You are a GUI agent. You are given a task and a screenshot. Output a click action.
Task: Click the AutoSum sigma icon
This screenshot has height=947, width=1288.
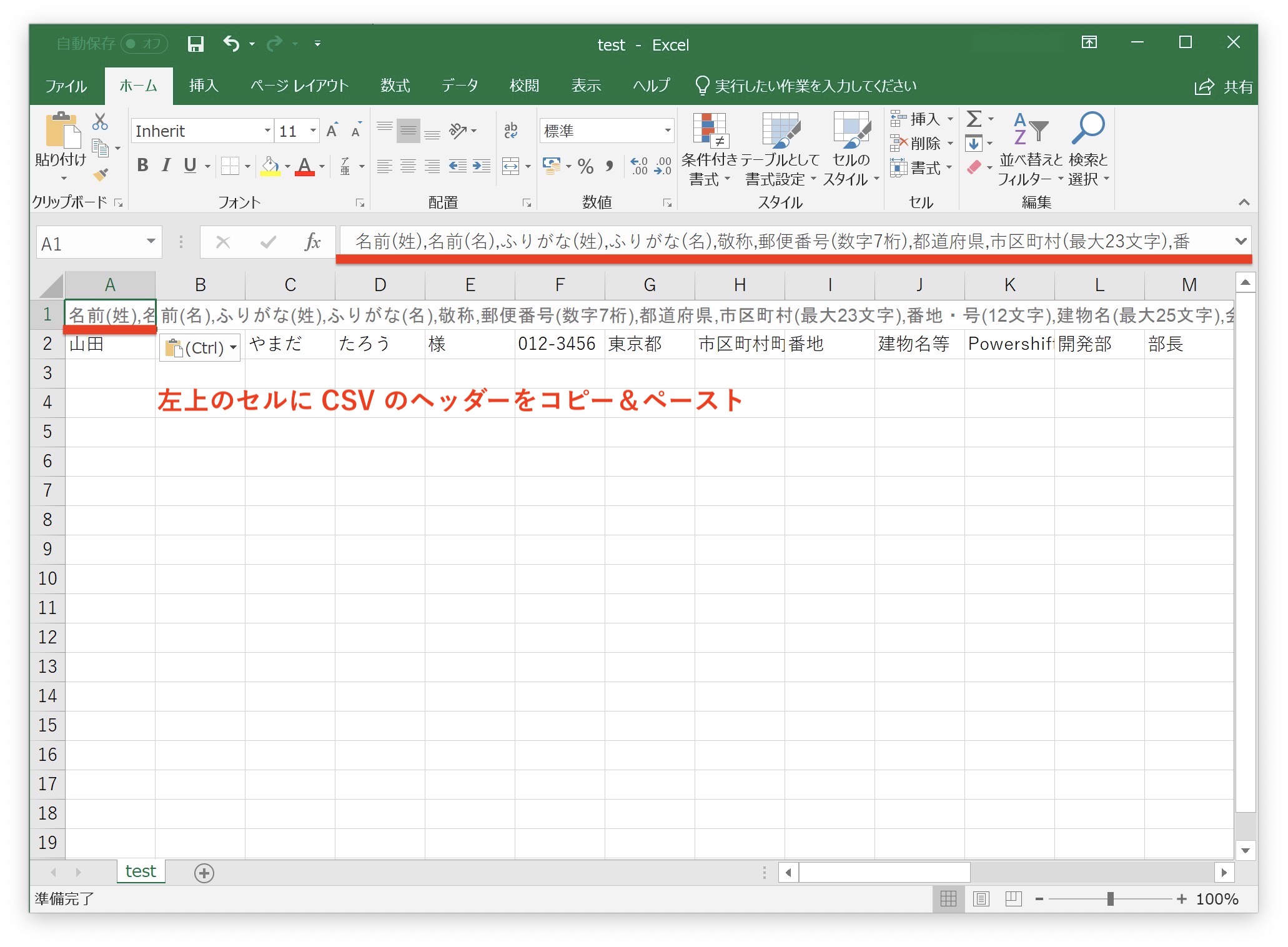974,119
